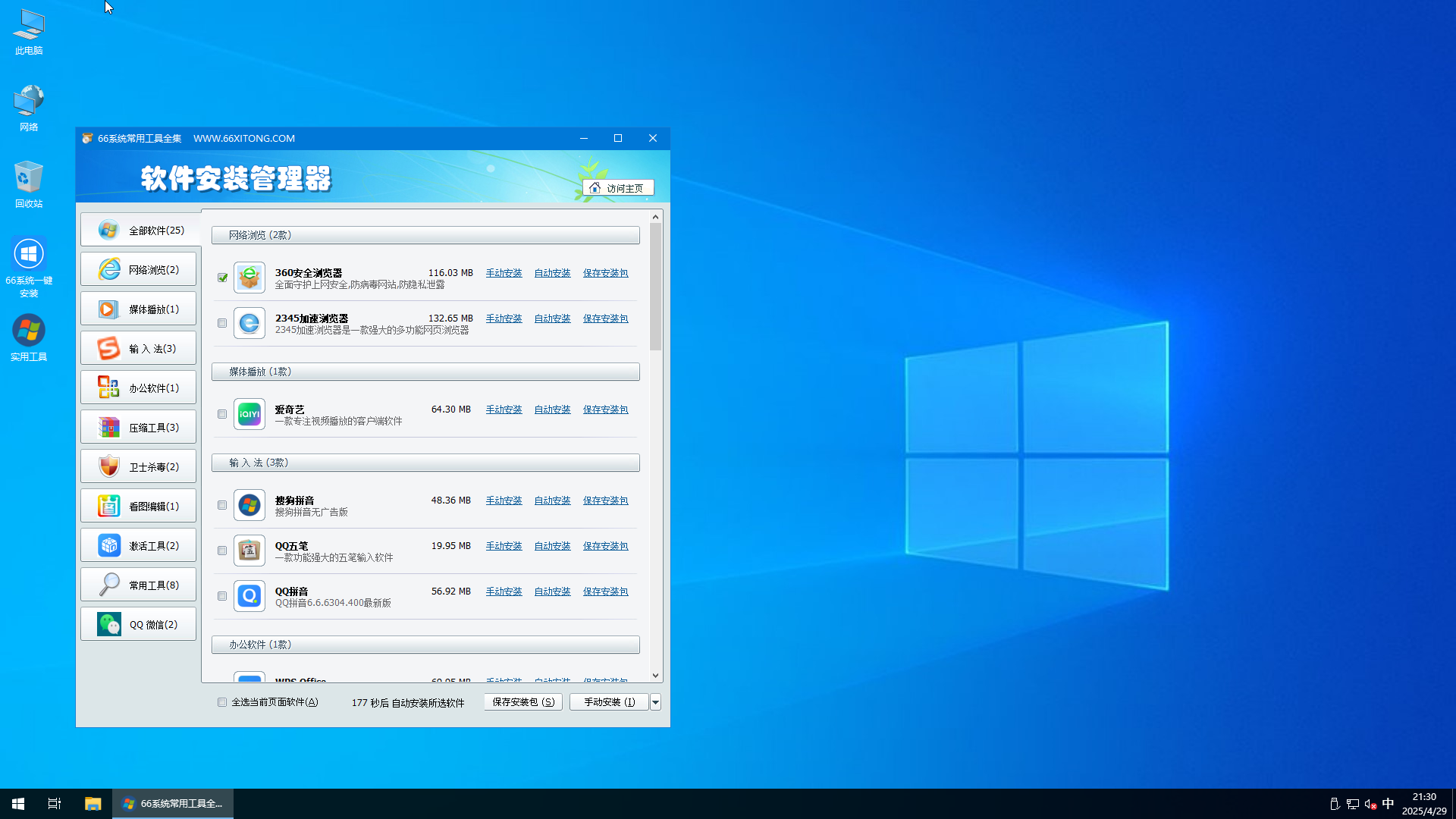Collapse the 媒体播放 (1款) section header
1456x819 pixels.
click(425, 372)
